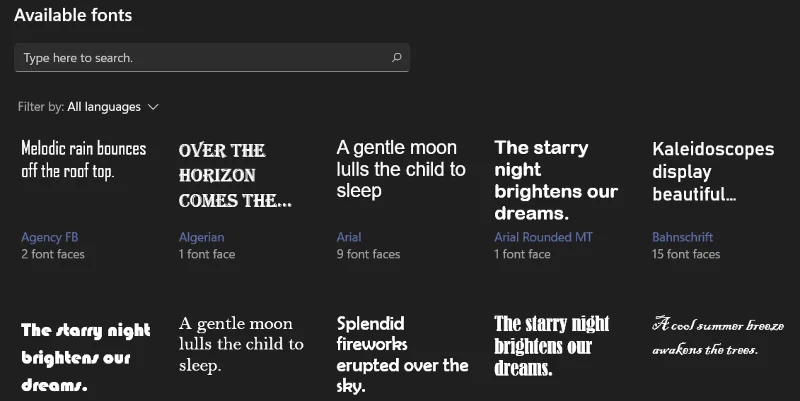The width and height of the screenshot is (800, 401).
Task: Open the serif 'A gentle moon' preview
Action: [x=241, y=343]
